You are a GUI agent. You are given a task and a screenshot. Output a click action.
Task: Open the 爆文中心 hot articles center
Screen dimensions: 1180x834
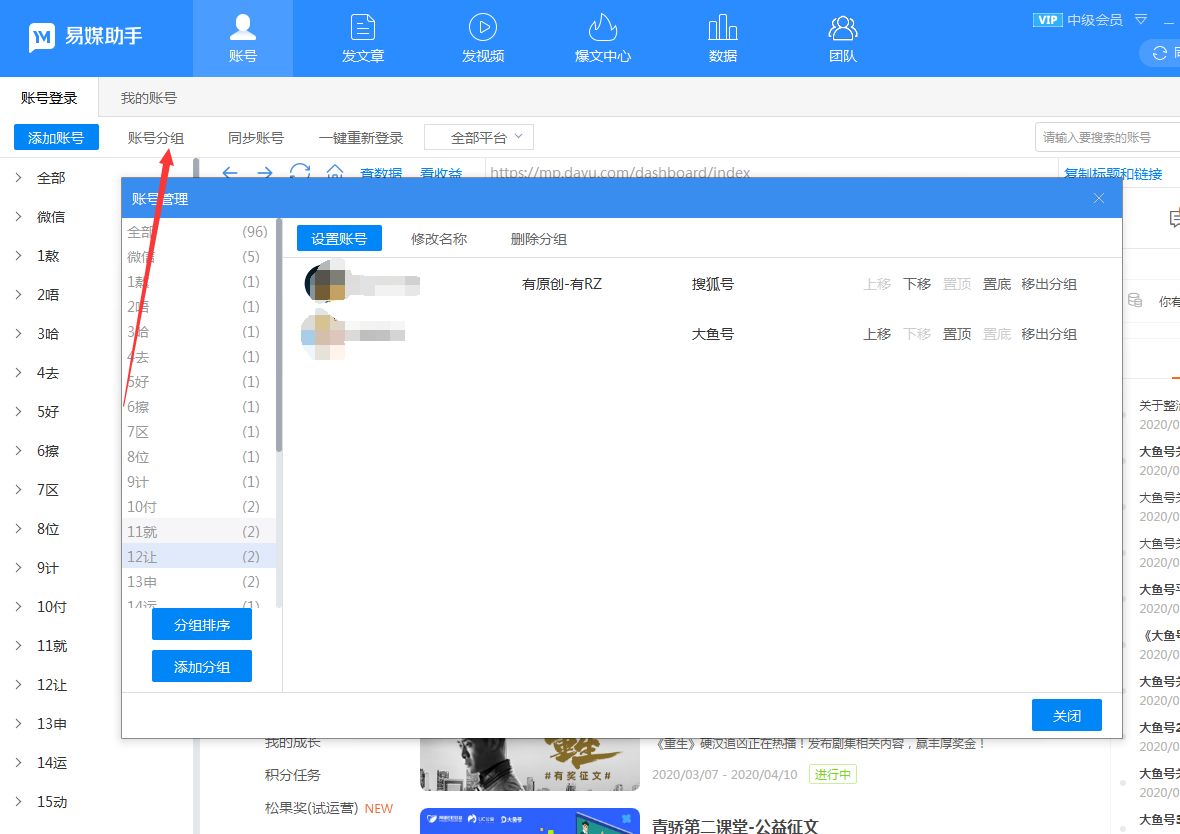603,38
